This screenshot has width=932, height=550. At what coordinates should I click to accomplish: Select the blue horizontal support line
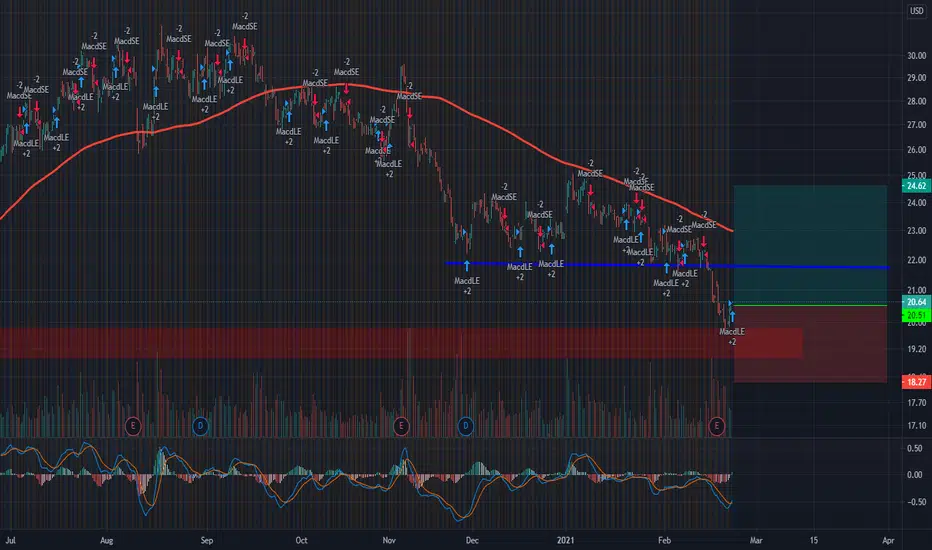(666, 265)
